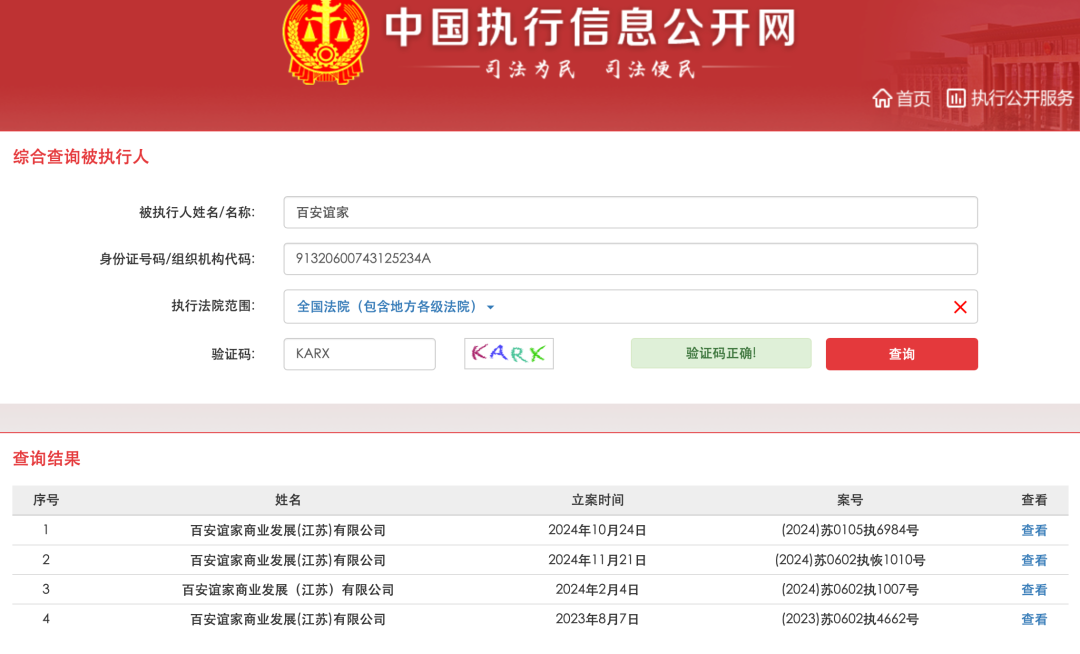Click the date 2024年11月21日
This screenshot has width=1080, height=654.
[597, 560]
